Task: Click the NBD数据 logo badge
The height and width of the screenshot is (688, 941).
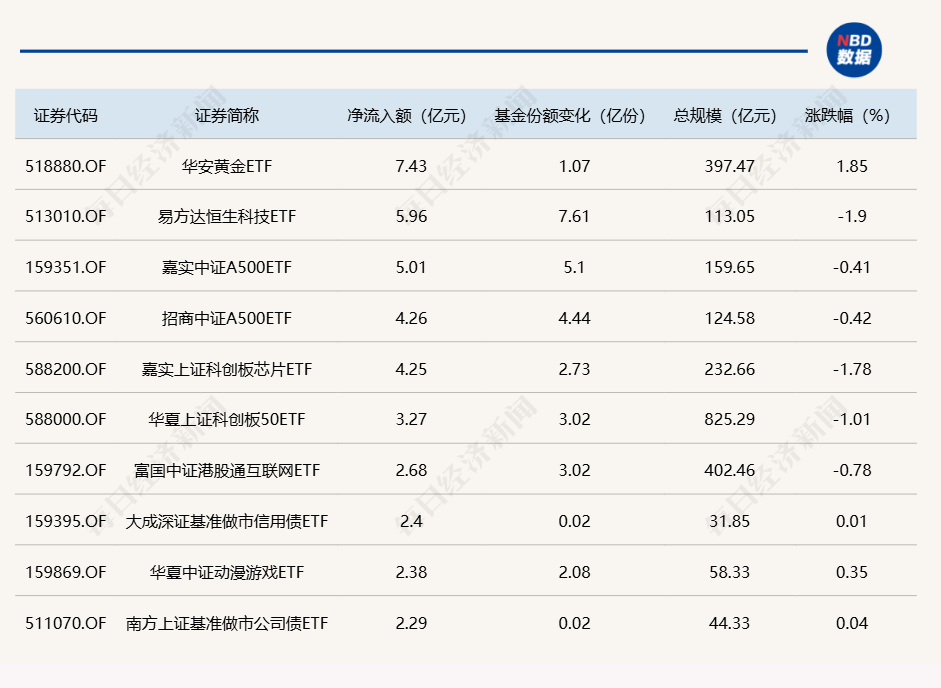Action: 853,50
